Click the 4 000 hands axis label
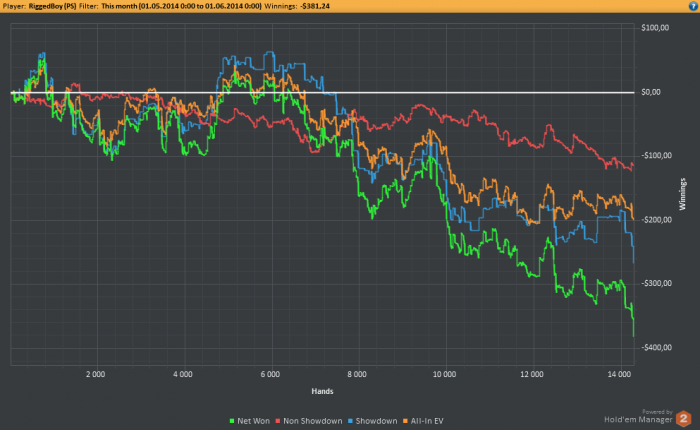The width and height of the screenshot is (700, 430). pos(183,374)
